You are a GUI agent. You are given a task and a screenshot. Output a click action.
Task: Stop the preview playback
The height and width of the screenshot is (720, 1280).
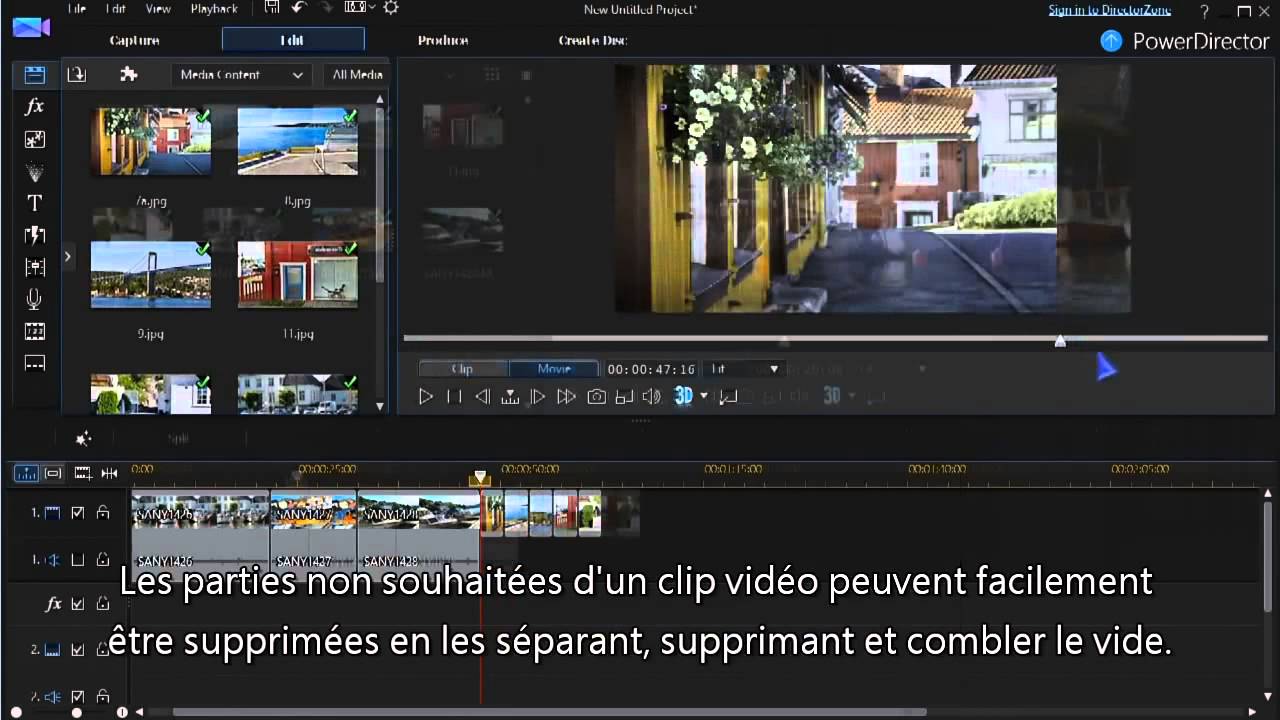pos(454,397)
